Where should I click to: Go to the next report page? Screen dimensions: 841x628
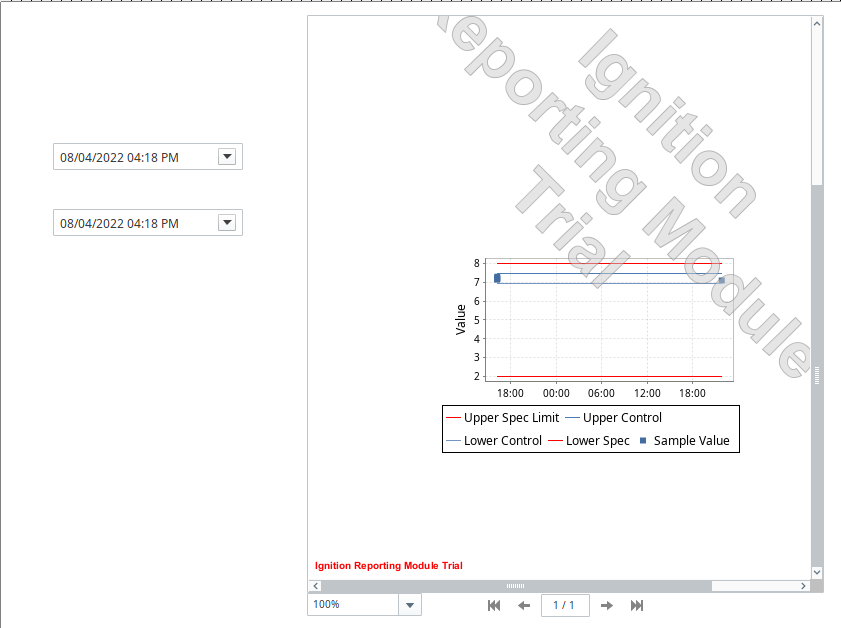[607, 605]
